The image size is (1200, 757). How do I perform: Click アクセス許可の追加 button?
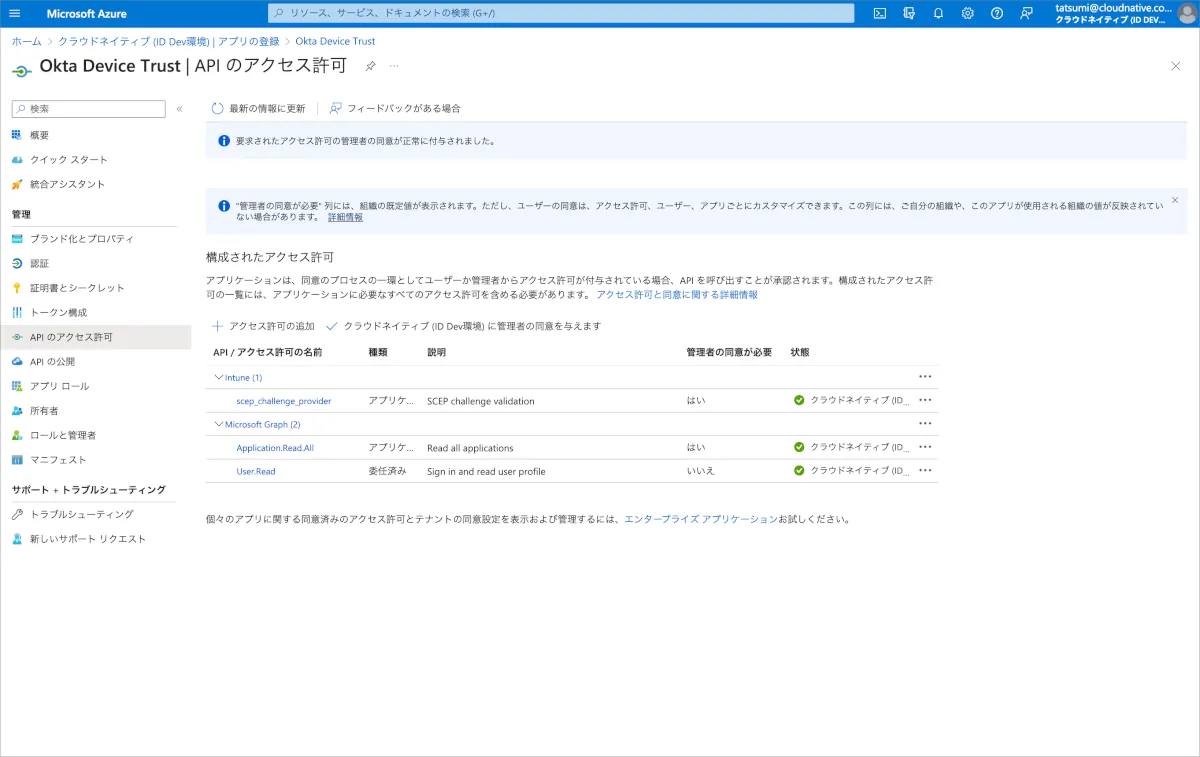pyautogui.click(x=263, y=326)
